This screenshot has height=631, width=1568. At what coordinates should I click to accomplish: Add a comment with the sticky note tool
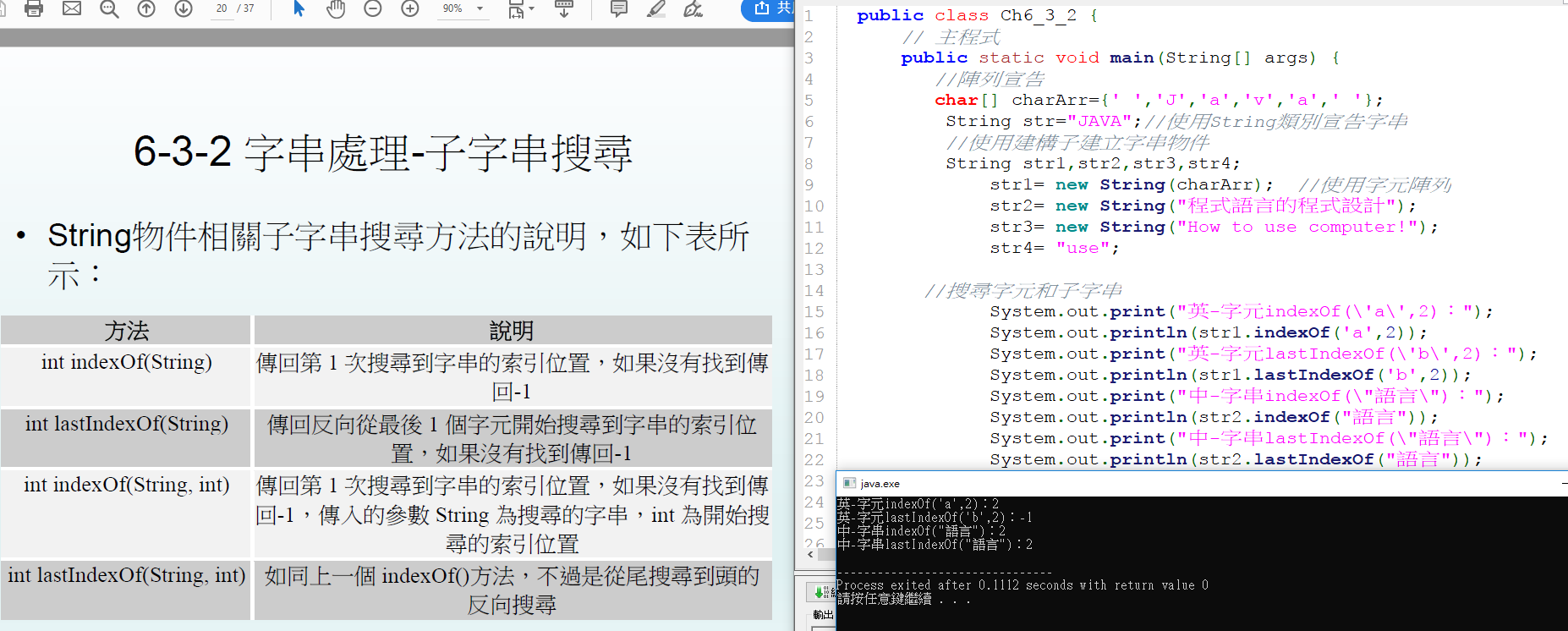(x=619, y=8)
